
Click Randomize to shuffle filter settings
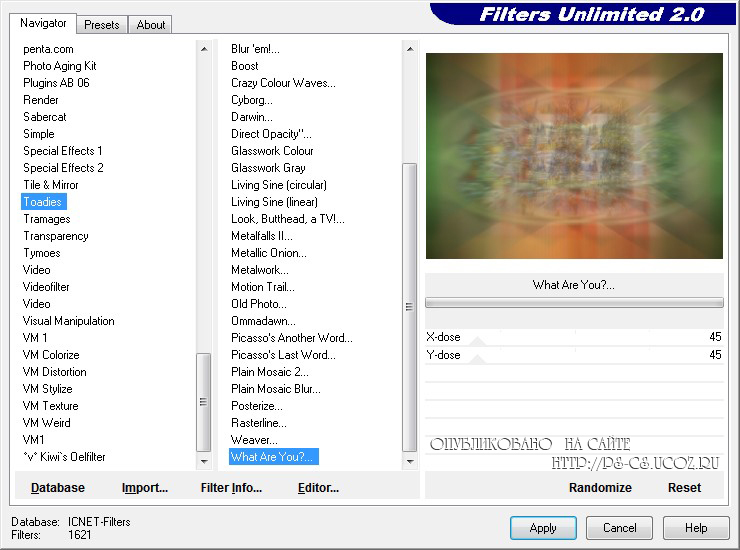pos(600,488)
